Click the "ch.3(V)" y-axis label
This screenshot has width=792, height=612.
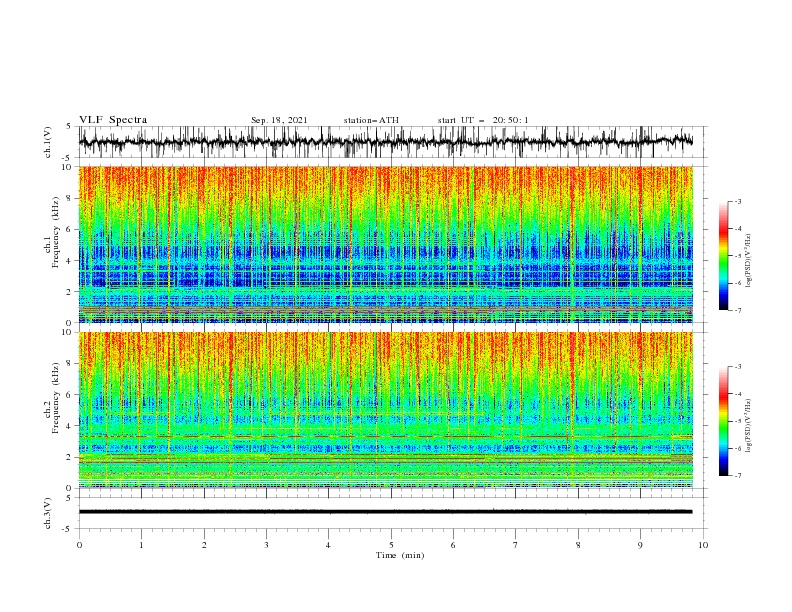click(48, 513)
